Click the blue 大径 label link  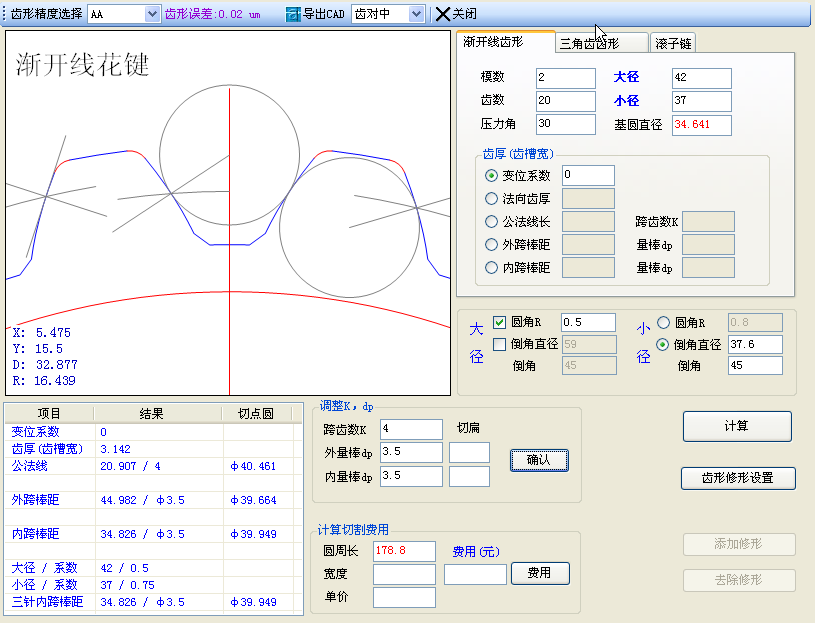(x=626, y=77)
